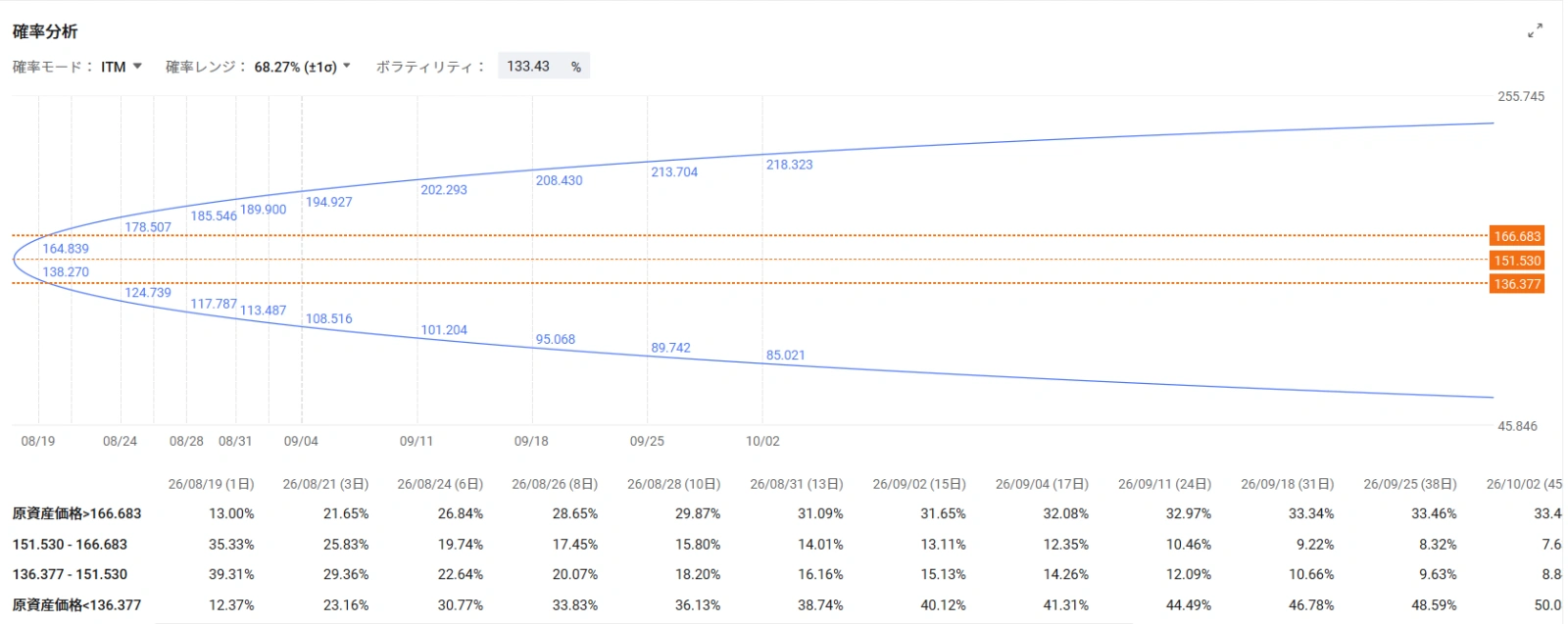Screen dimensions: 1568x624
Task: Click the 255.745 axis maximum label
Action: pos(1521,96)
